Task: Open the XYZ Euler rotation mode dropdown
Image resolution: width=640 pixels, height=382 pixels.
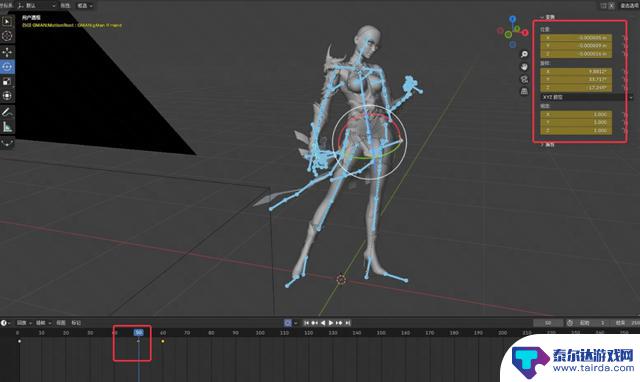Action: click(x=587, y=97)
